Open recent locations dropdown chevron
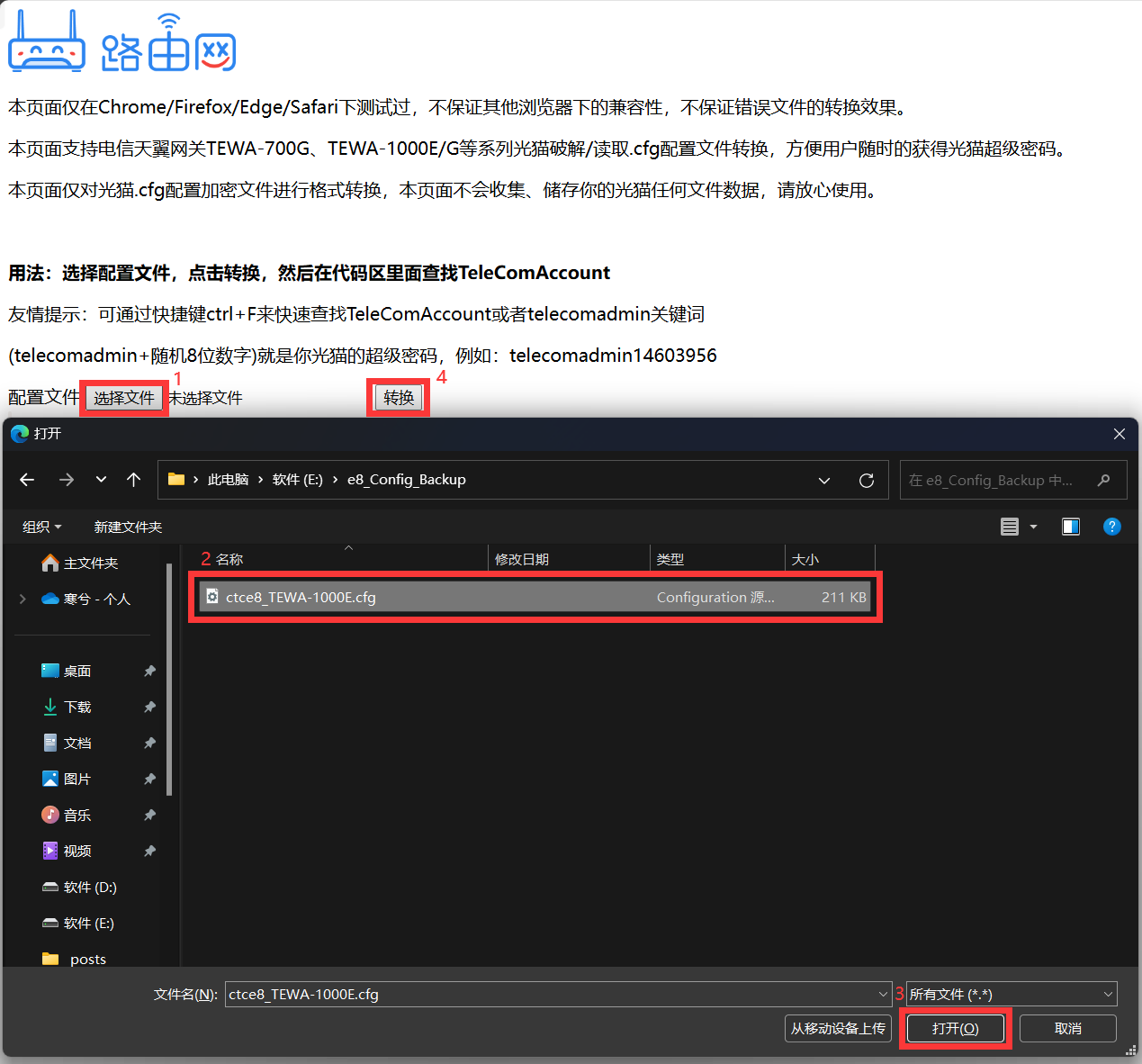1142x1064 pixels. coord(101,480)
